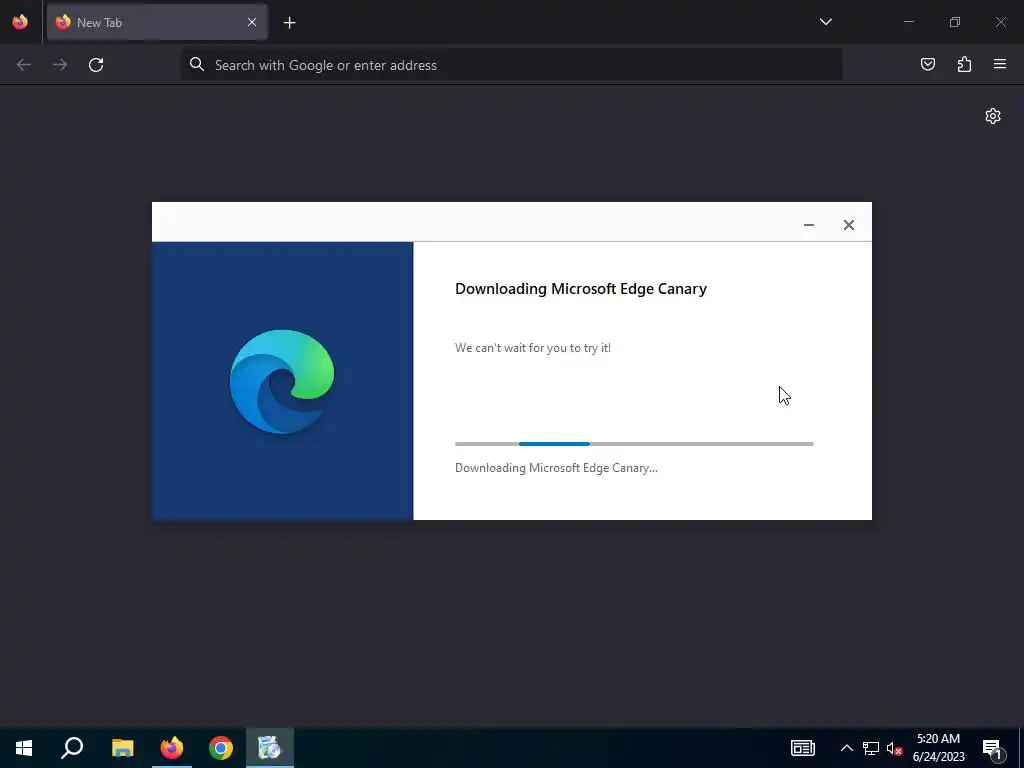Click the muted volume tray icon
Viewport: 1024px width, 768px height.
(x=894, y=748)
